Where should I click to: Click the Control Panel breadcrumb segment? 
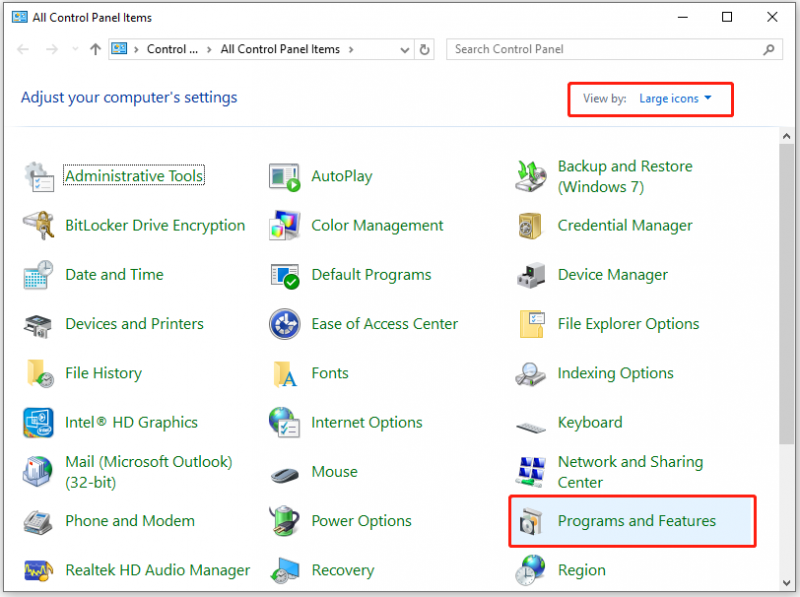172,49
